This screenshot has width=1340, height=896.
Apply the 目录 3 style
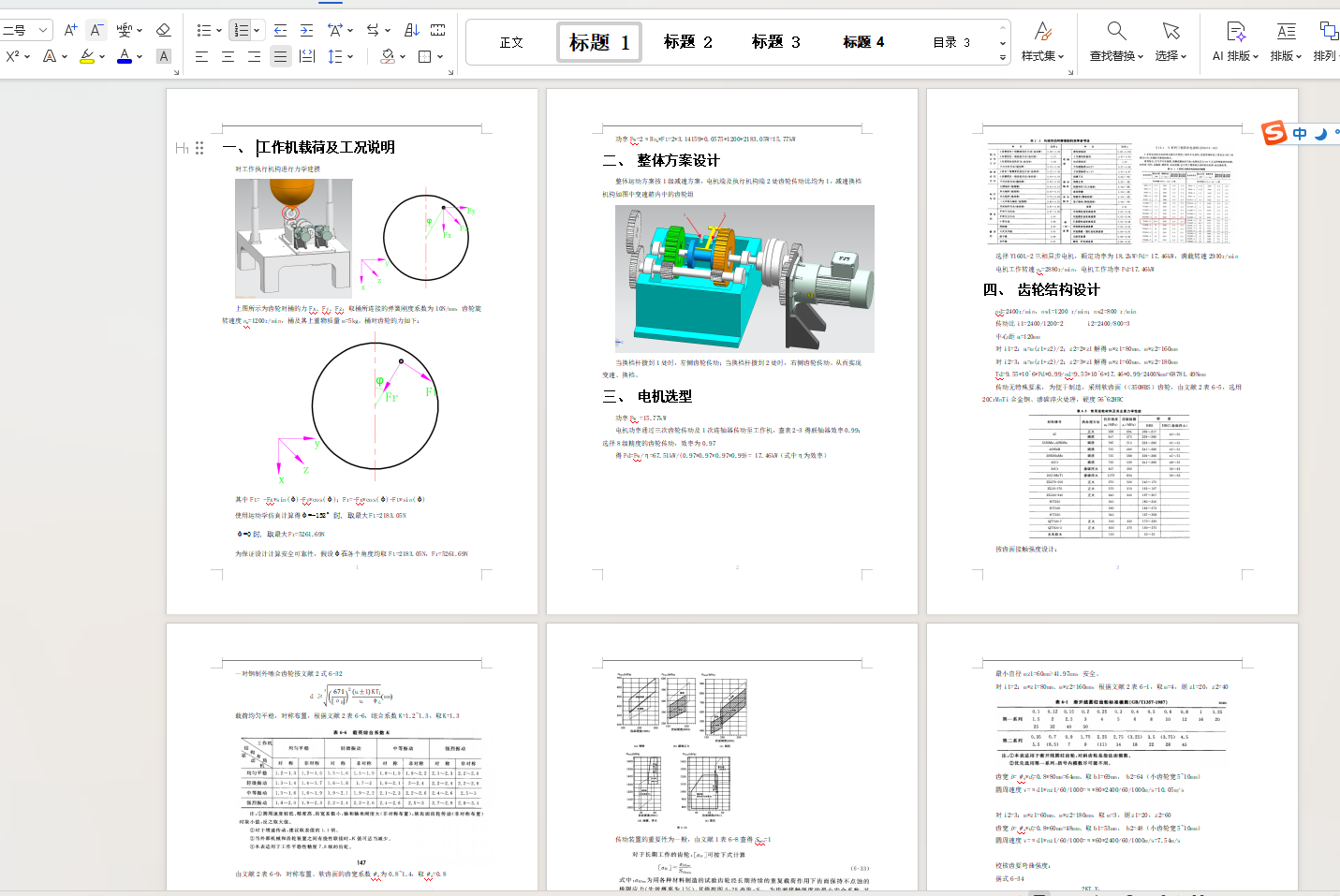[951, 42]
